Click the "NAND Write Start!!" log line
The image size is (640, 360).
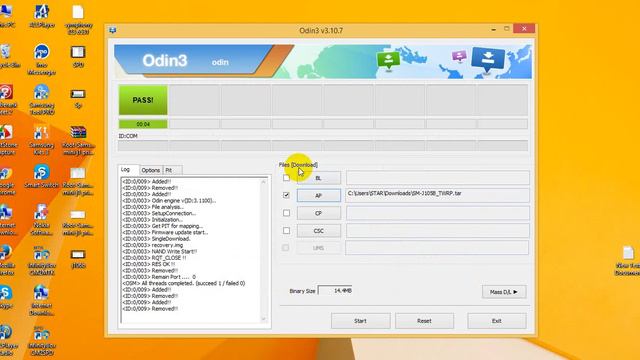click(x=160, y=251)
